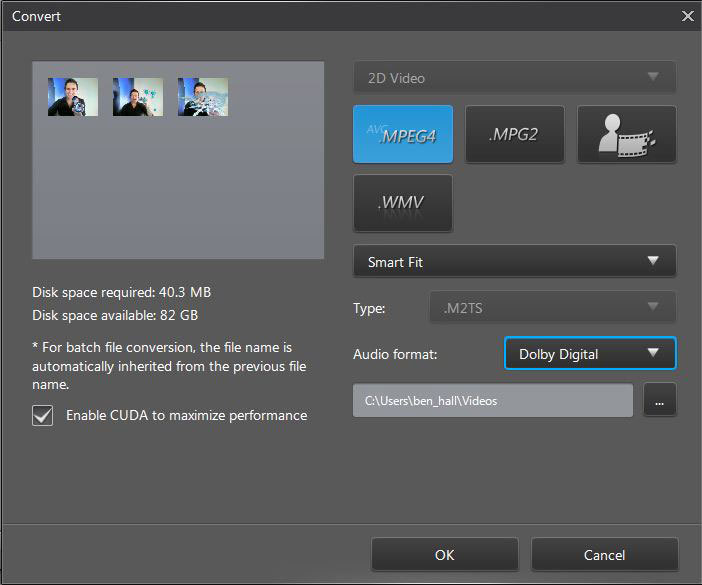Toggle Enable CUDA checkbox
Image resolution: width=702 pixels, height=585 pixels.
coord(43,415)
